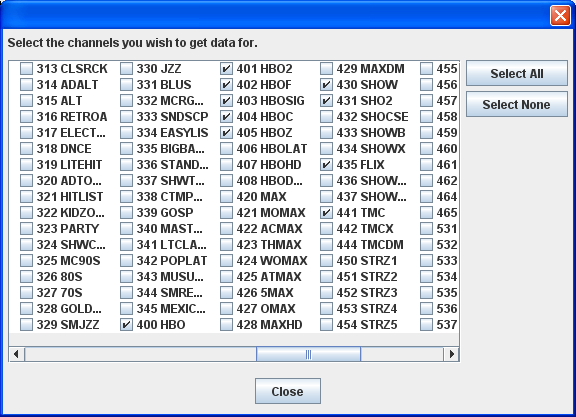Click the Select None button
This screenshot has height=417, width=576.
tap(516, 105)
